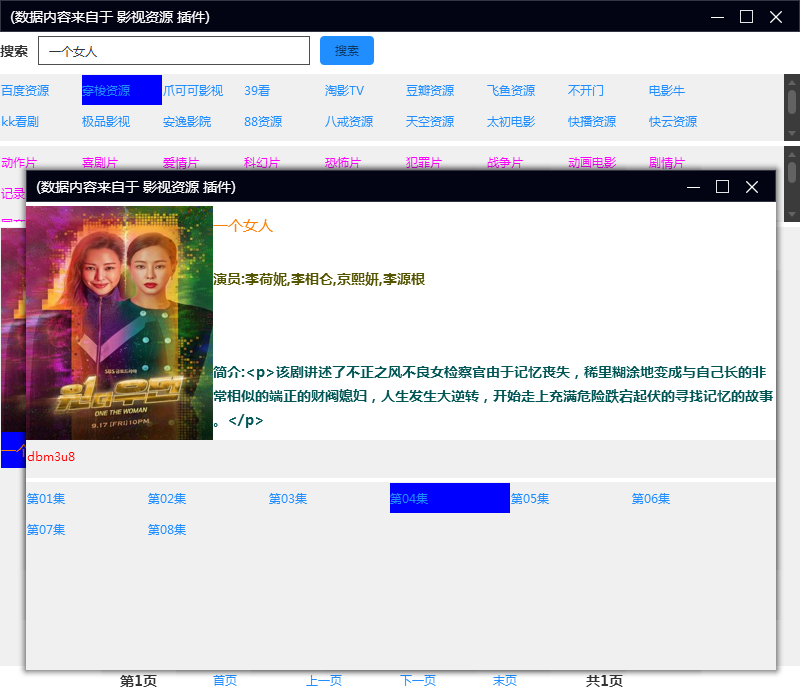Play episode 第08集
The width and height of the screenshot is (800, 700).
[167, 530]
